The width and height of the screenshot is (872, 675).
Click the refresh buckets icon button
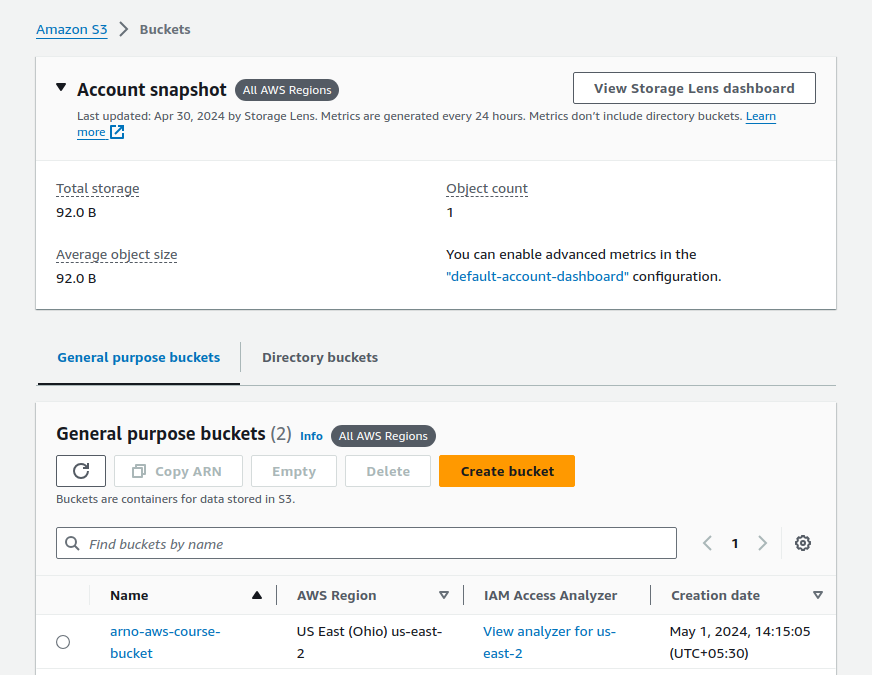81,471
